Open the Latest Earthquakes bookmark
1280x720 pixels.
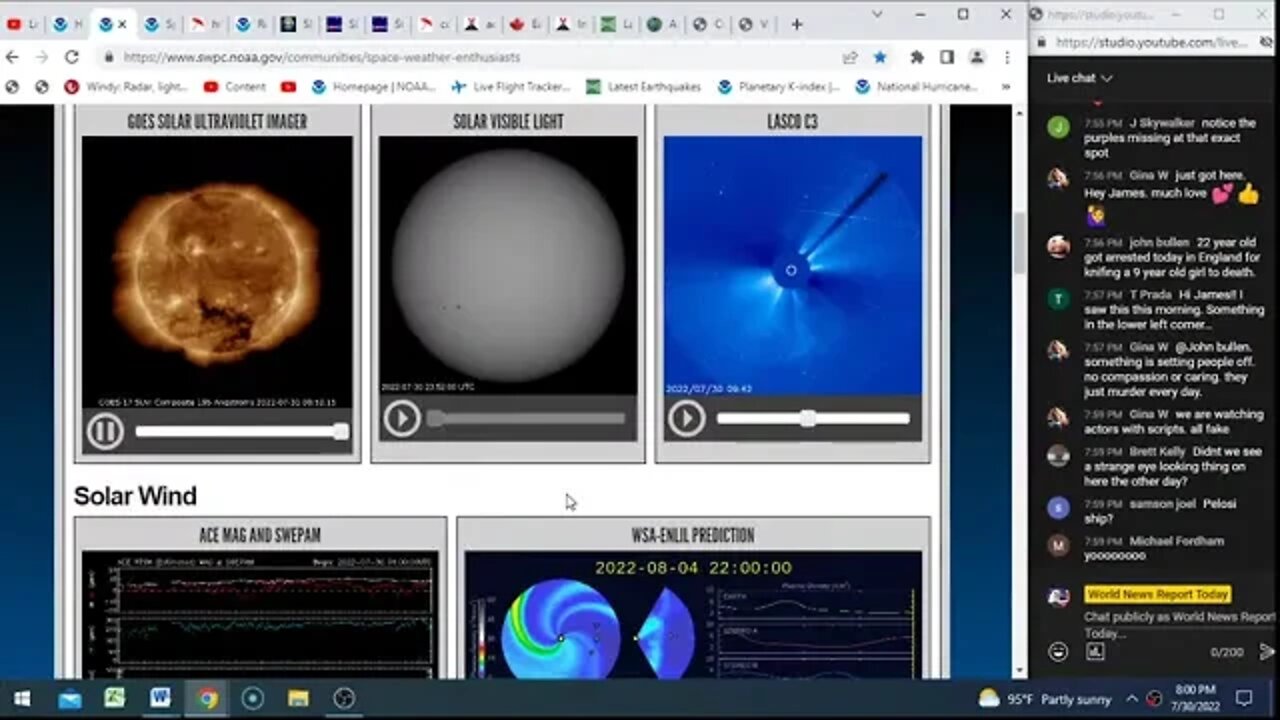coord(644,87)
